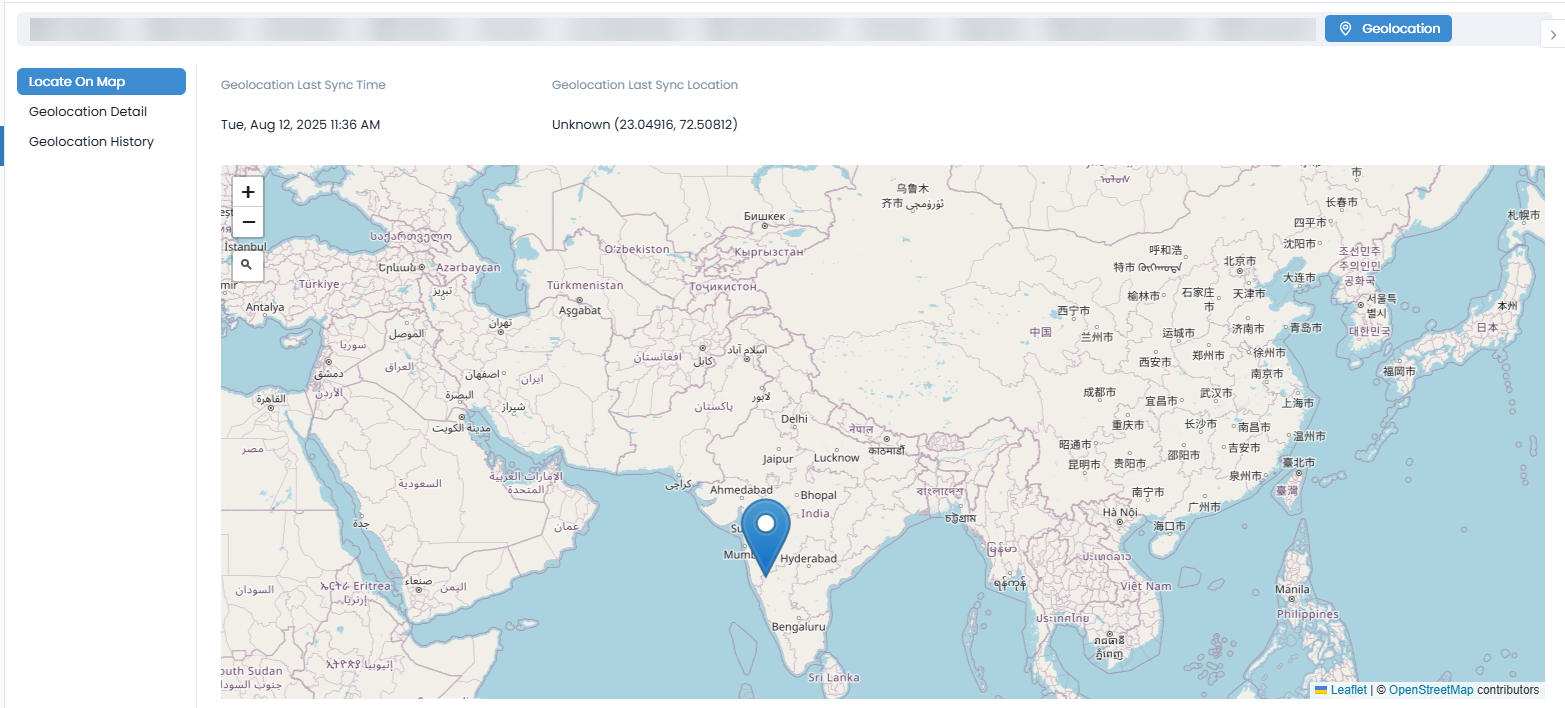Open the Leaflet attribution link
1565x708 pixels.
[x=1349, y=689]
